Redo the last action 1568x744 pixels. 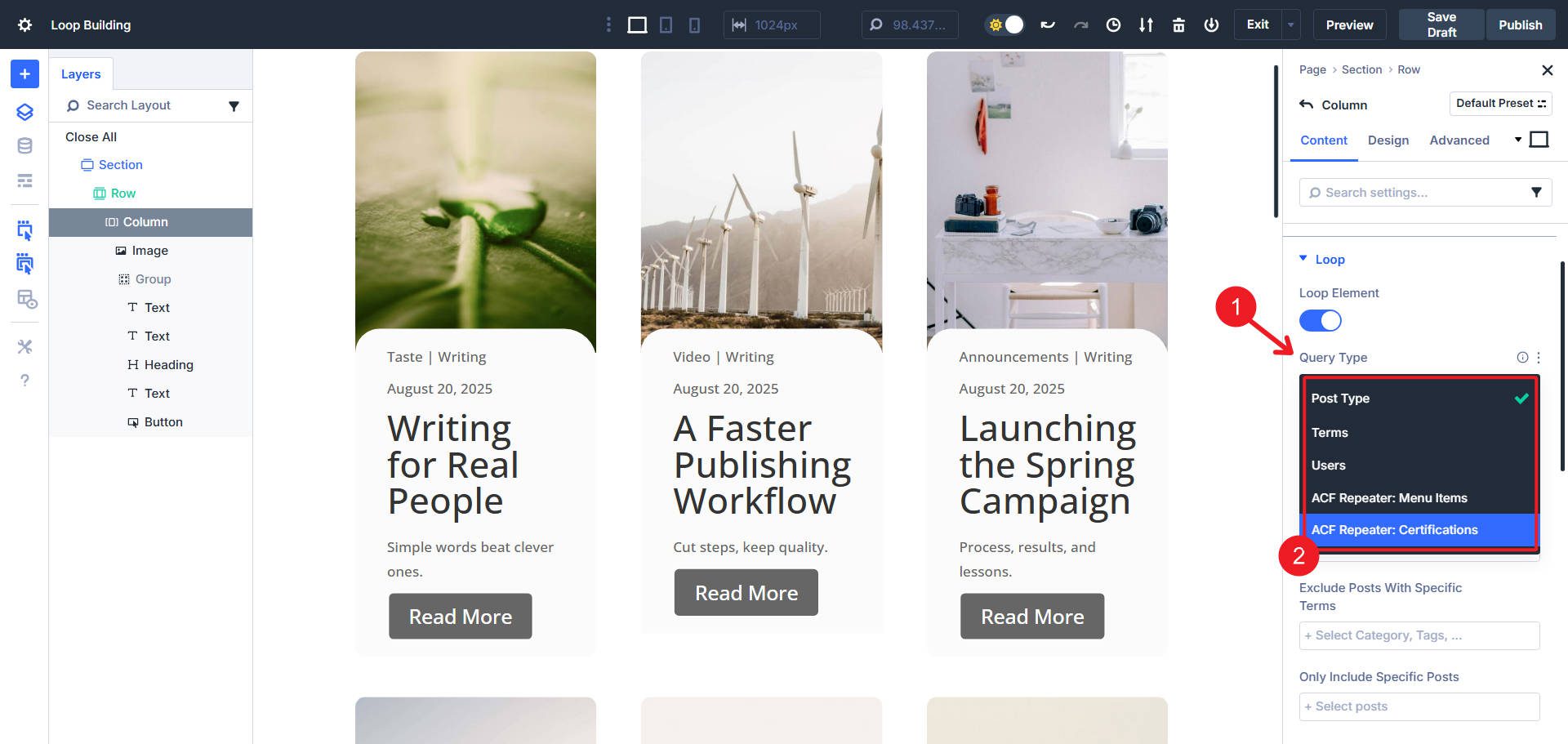tap(1080, 25)
